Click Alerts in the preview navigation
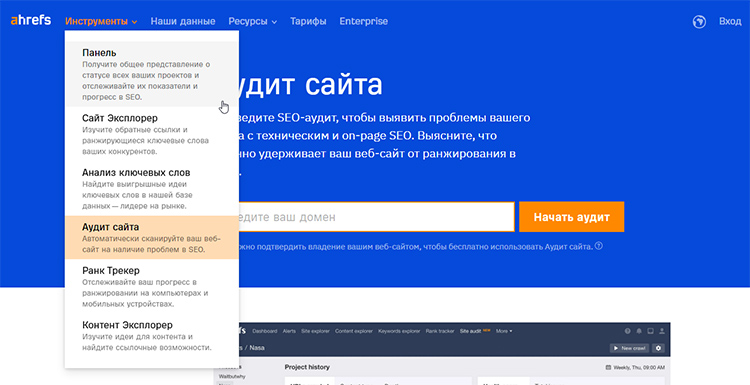Image resolution: width=750 pixels, height=385 pixels. pyautogui.click(x=289, y=331)
